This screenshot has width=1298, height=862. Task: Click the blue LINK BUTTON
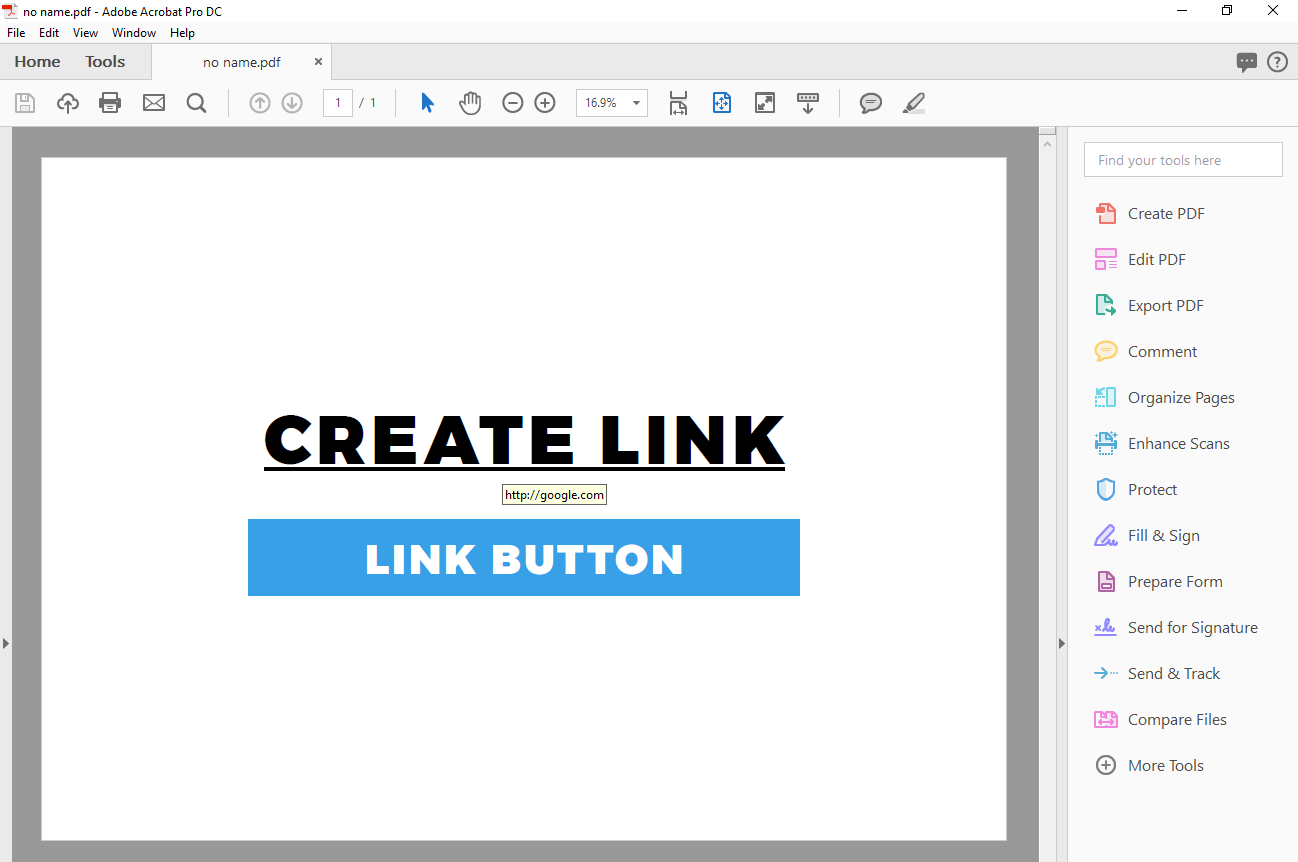coord(523,558)
